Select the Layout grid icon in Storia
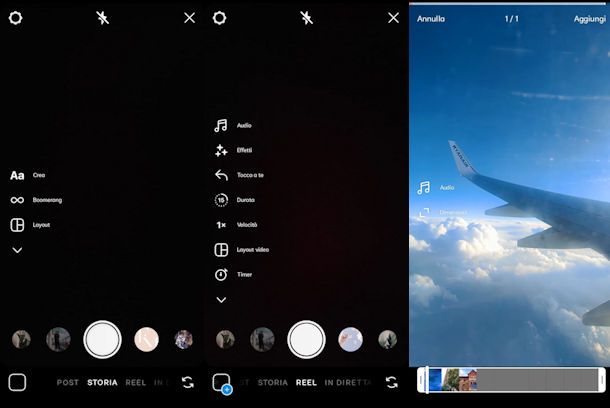610x408 pixels. 17,225
